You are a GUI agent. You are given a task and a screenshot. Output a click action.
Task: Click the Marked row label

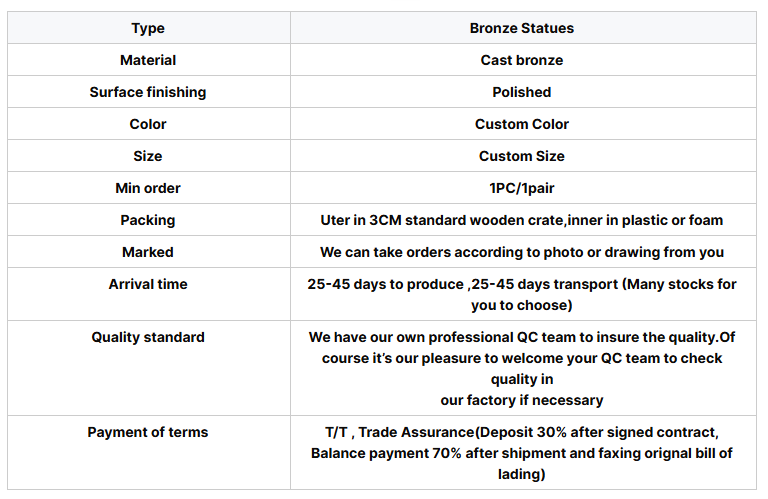pyautogui.click(x=148, y=252)
